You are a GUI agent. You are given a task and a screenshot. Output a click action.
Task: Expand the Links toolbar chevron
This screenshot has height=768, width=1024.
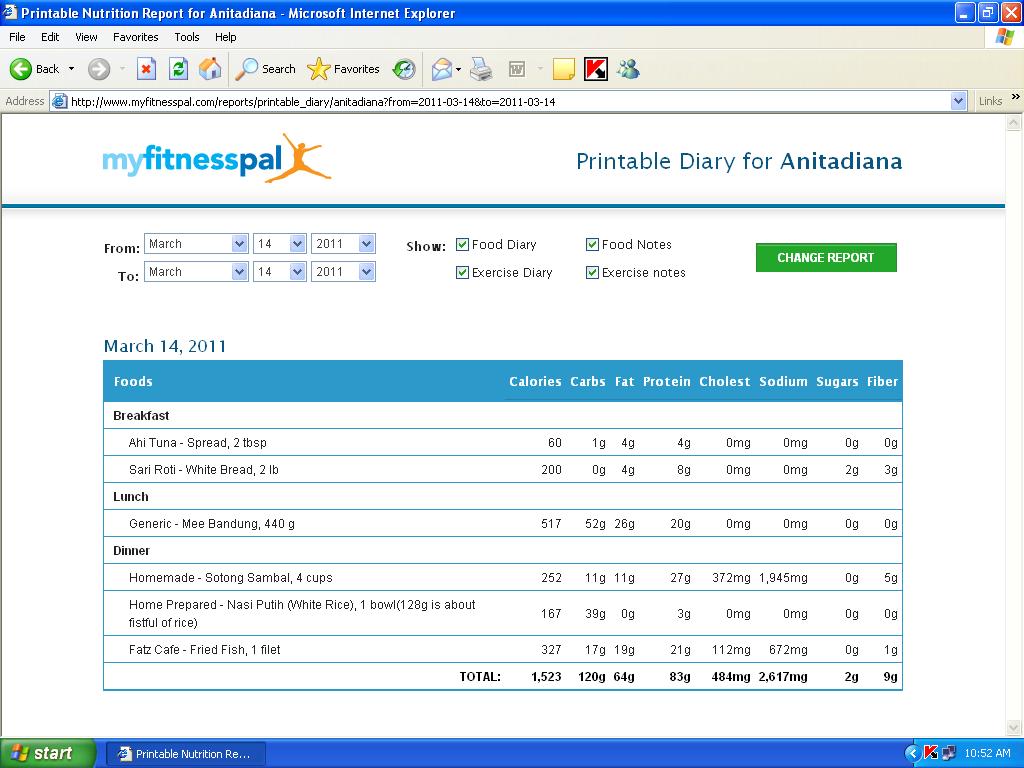[1016, 97]
